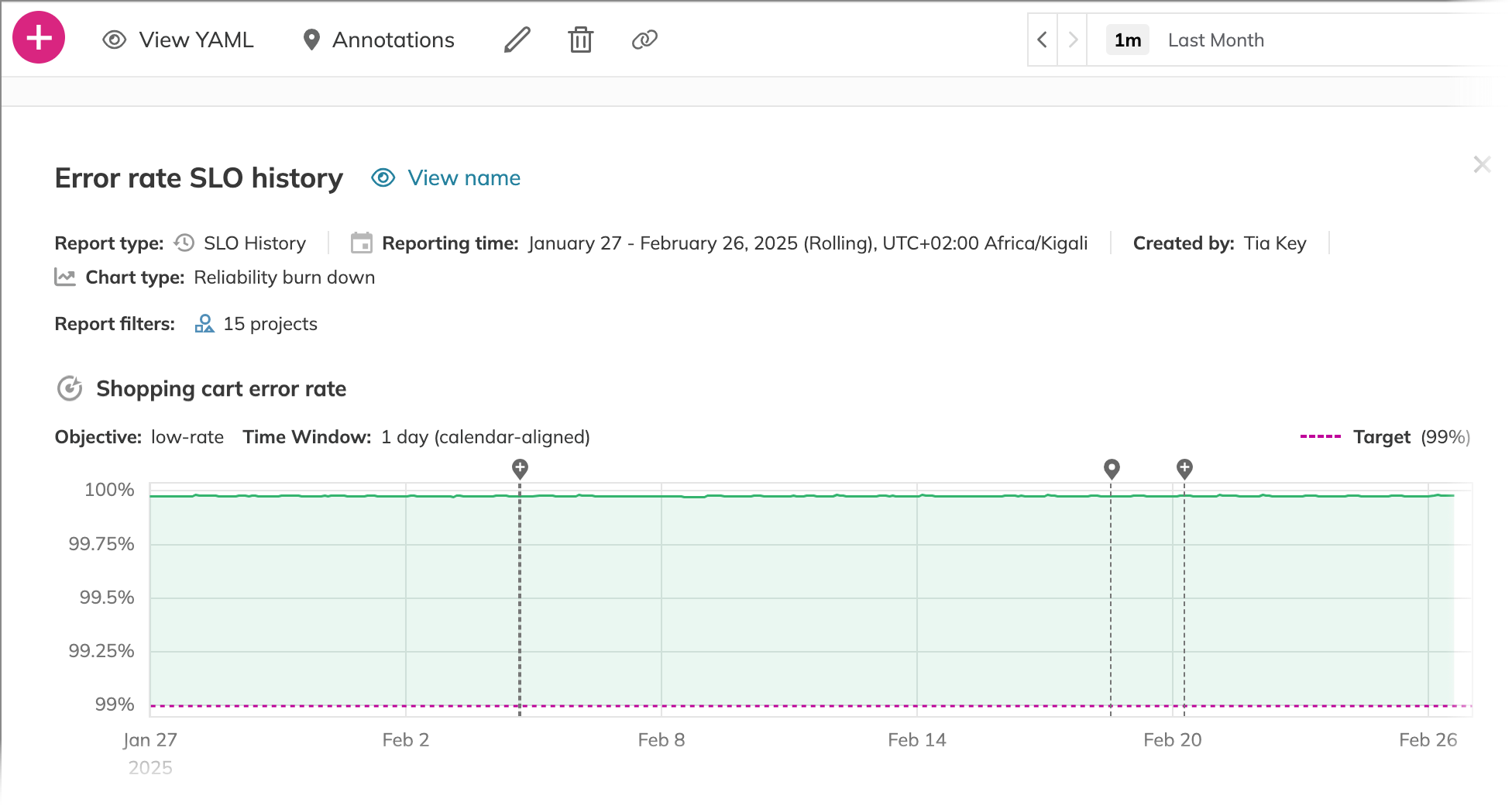
Task: Open Annotations panel
Action: [379, 40]
